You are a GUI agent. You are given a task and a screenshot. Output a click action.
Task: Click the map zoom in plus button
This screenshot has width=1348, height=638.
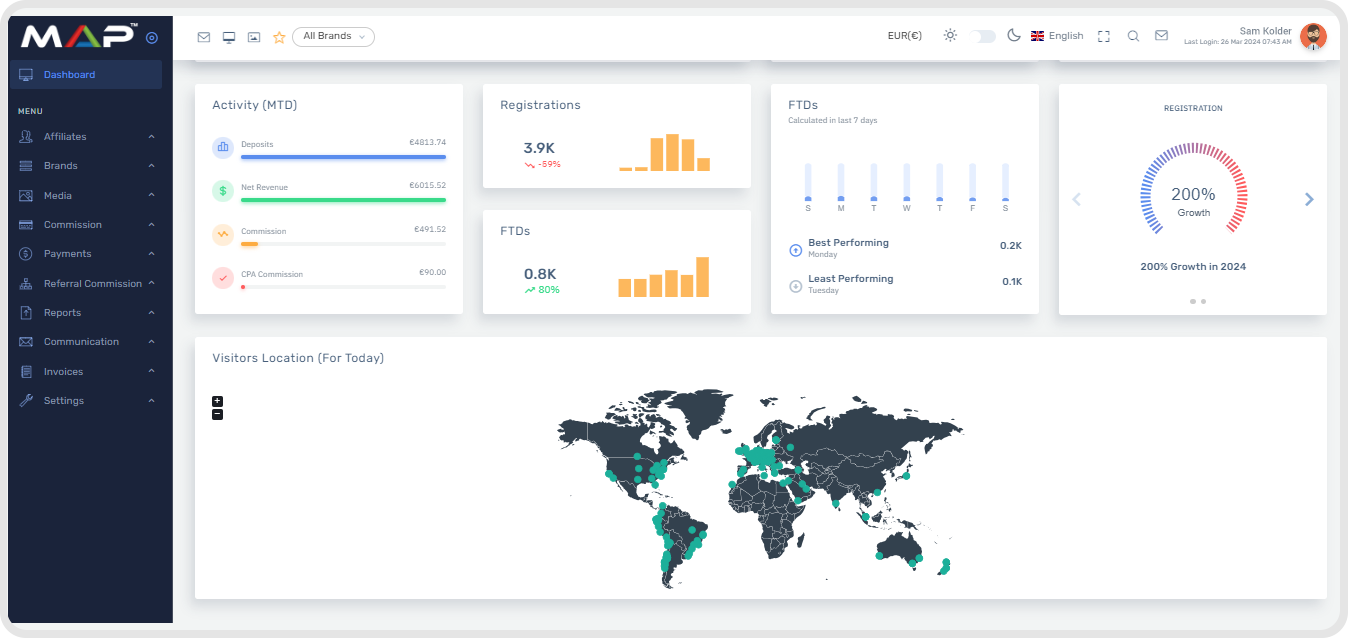[217, 401]
